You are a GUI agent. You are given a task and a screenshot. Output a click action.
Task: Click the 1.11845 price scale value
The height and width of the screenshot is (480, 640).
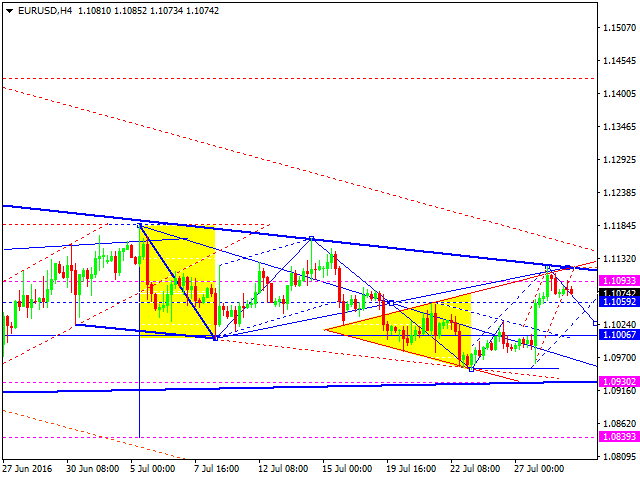(x=620, y=226)
